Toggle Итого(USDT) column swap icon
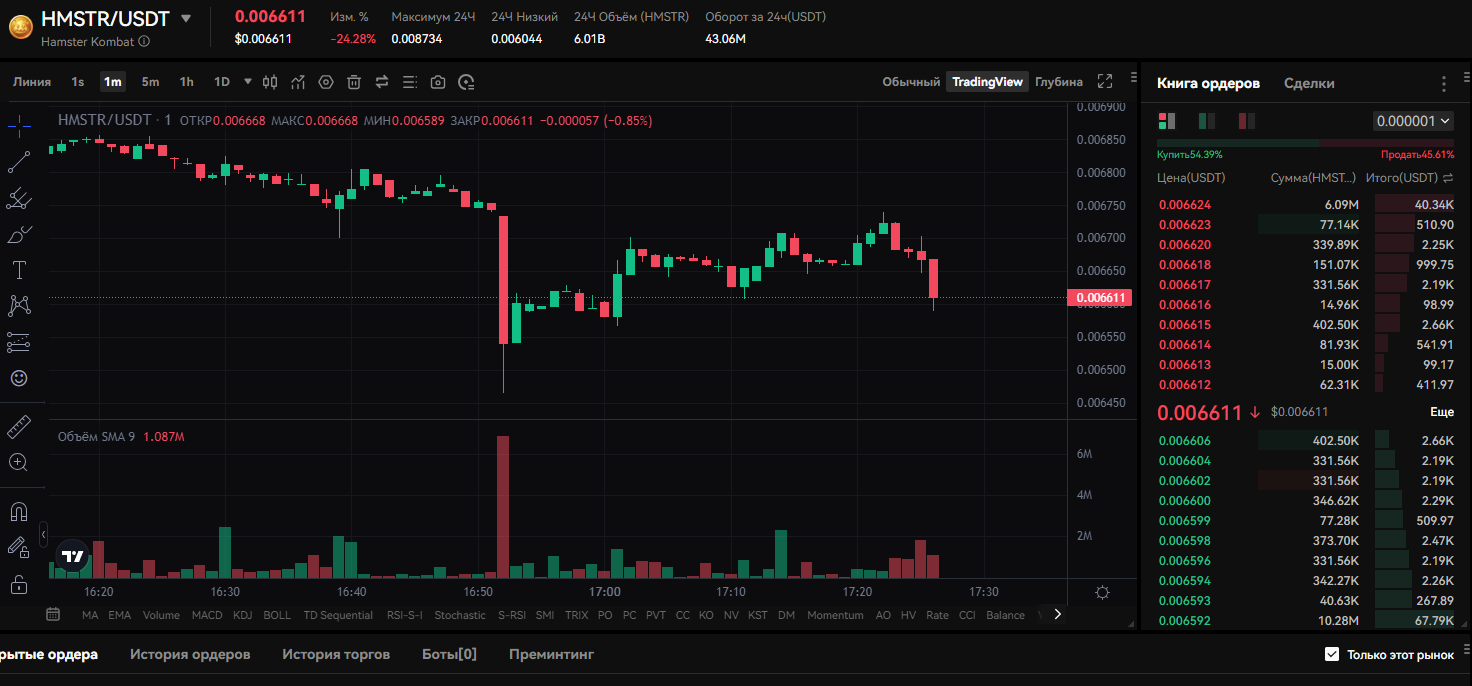The width and height of the screenshot is (1472, 686). [1448, 178]
